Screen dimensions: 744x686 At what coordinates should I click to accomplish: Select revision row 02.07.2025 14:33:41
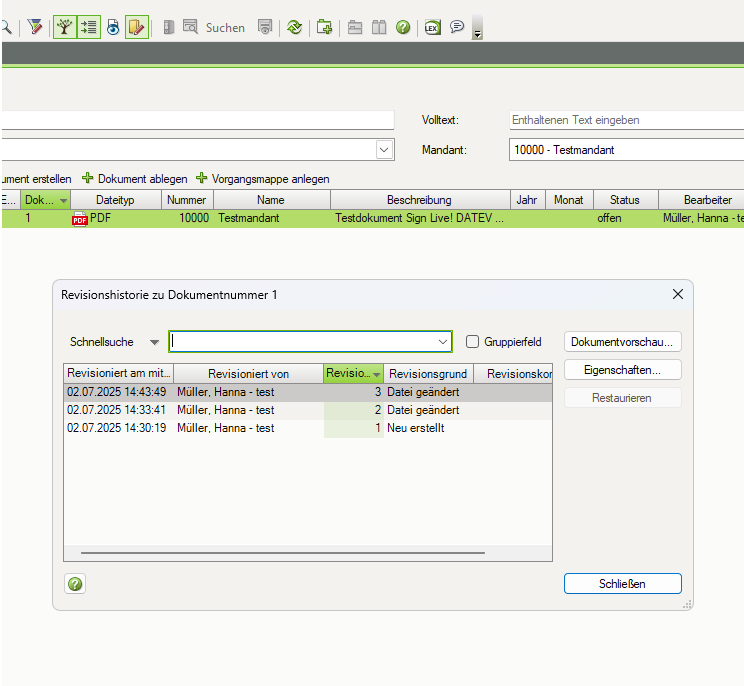tap(308, 410)
